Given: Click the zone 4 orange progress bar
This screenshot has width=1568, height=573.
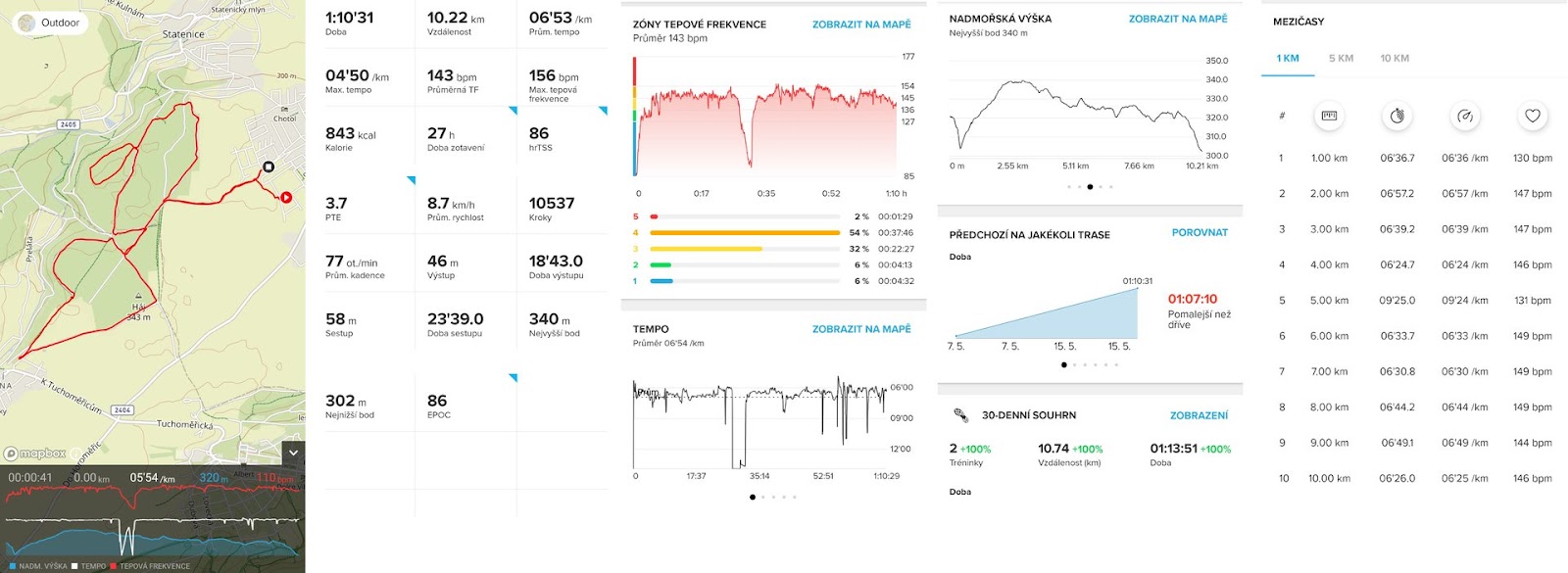Looking at the screenshot, I should (745, 233).
